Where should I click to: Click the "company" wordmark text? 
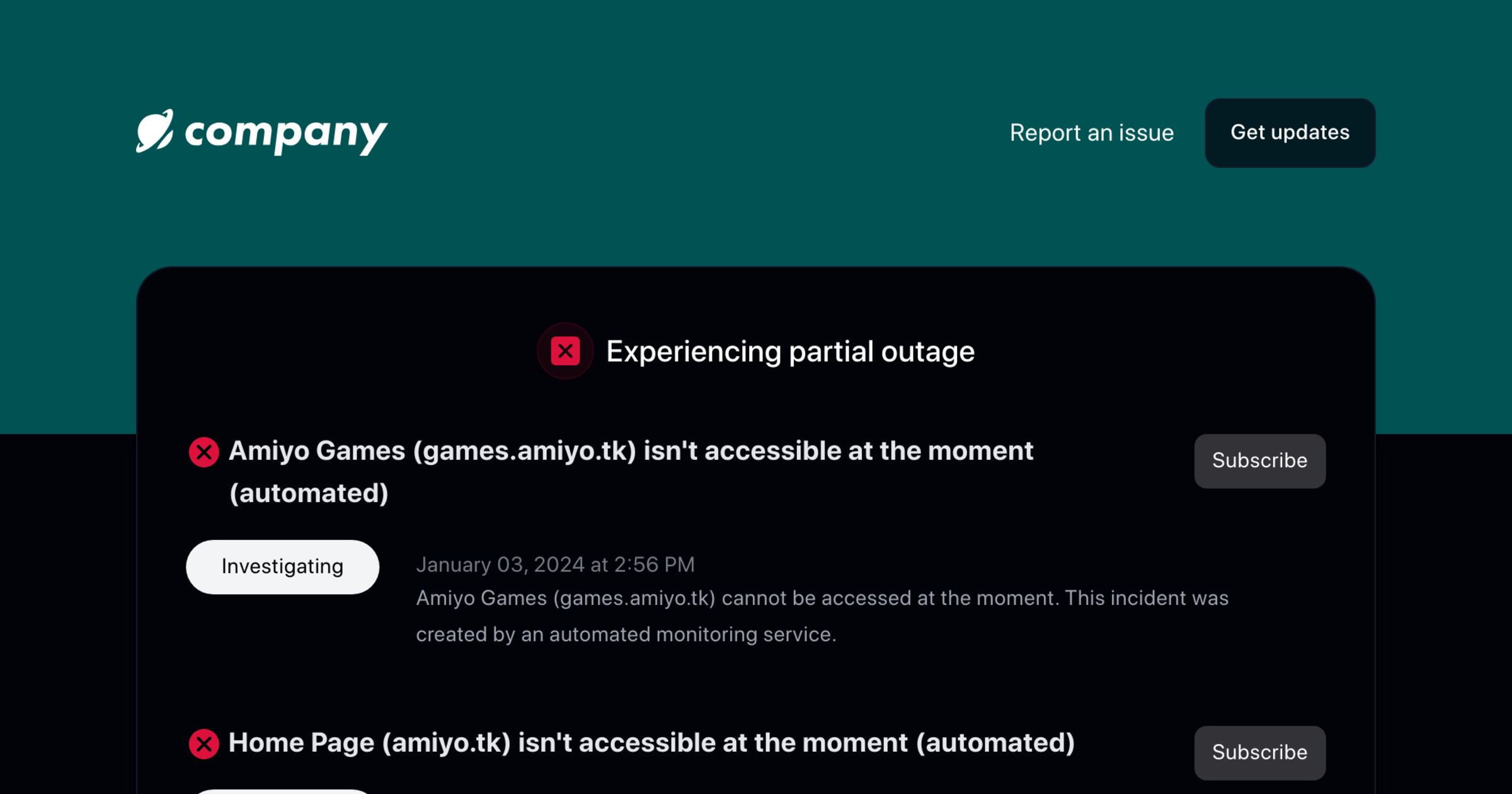[286, 134]
